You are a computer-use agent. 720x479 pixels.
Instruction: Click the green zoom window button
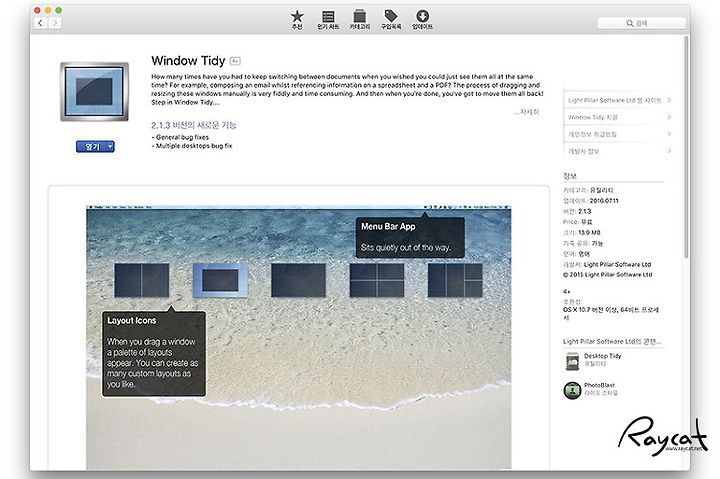coord(59,10)
